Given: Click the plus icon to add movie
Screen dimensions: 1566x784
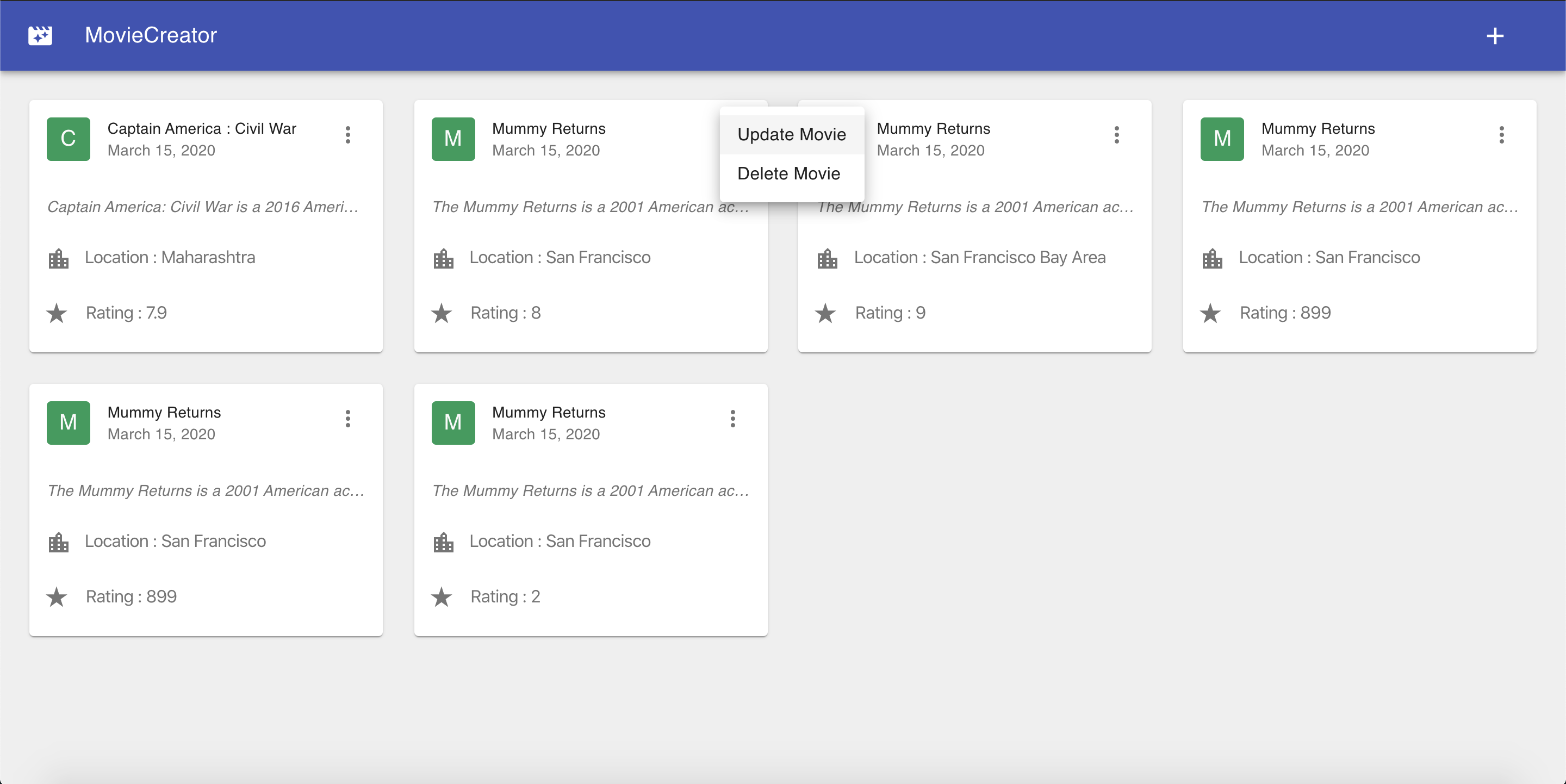Looking at the screenshot, I should pyautogui.click(x=1495, y=36).
